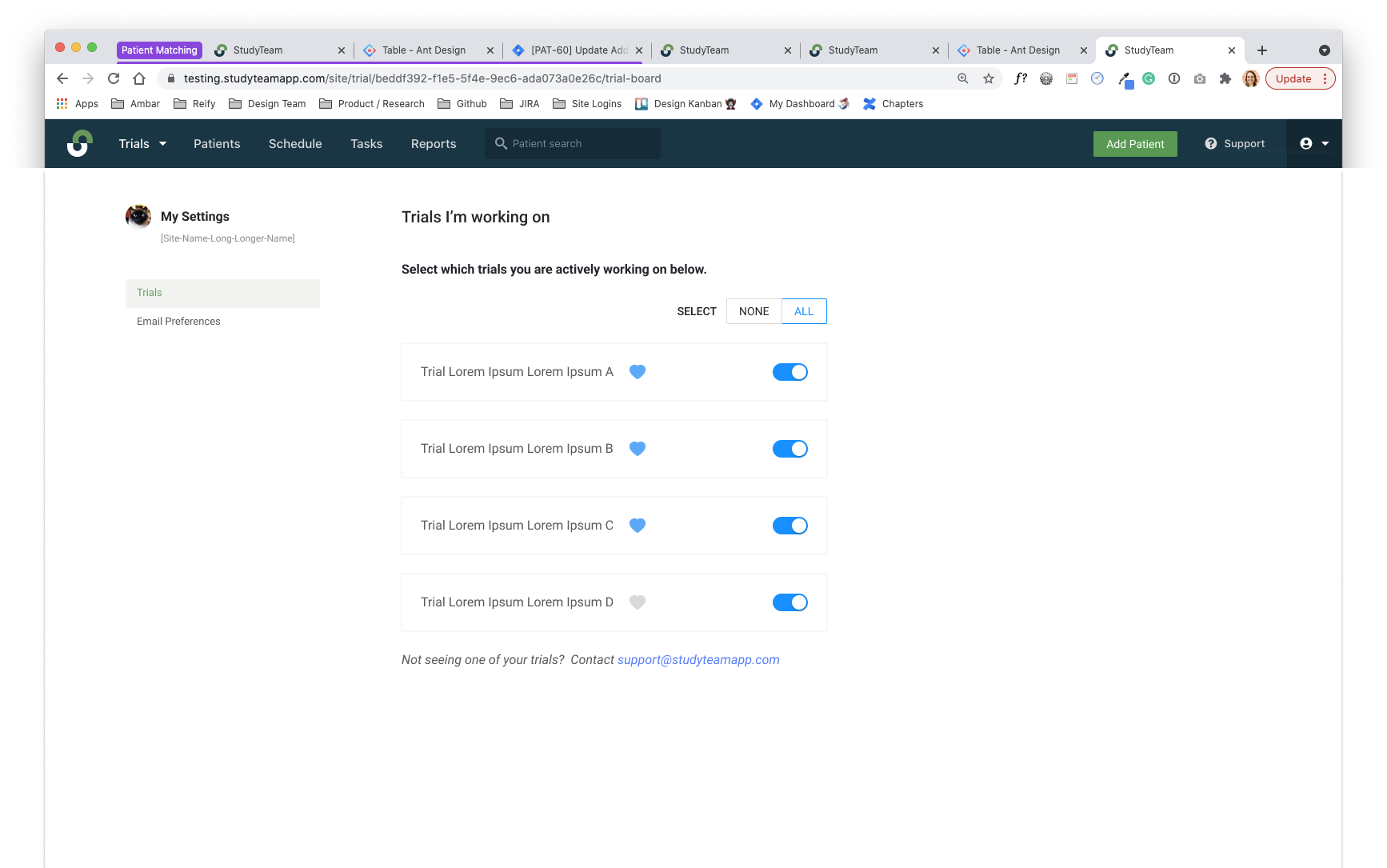The height and width of the screenshot is (868, 1387).
Task: Expand the Trials navbar dropdown
Action: coord(143,144)
